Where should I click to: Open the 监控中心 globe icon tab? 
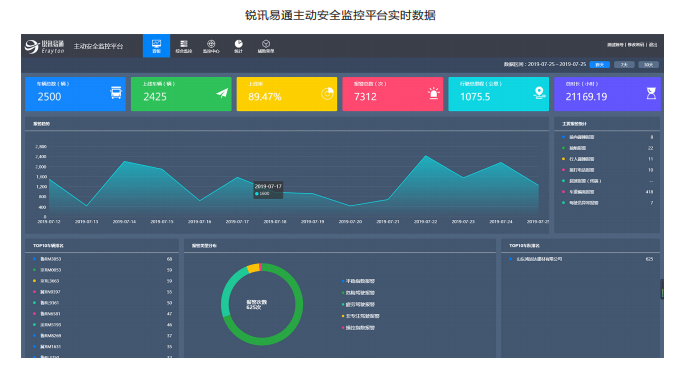[x=211, y=46]
